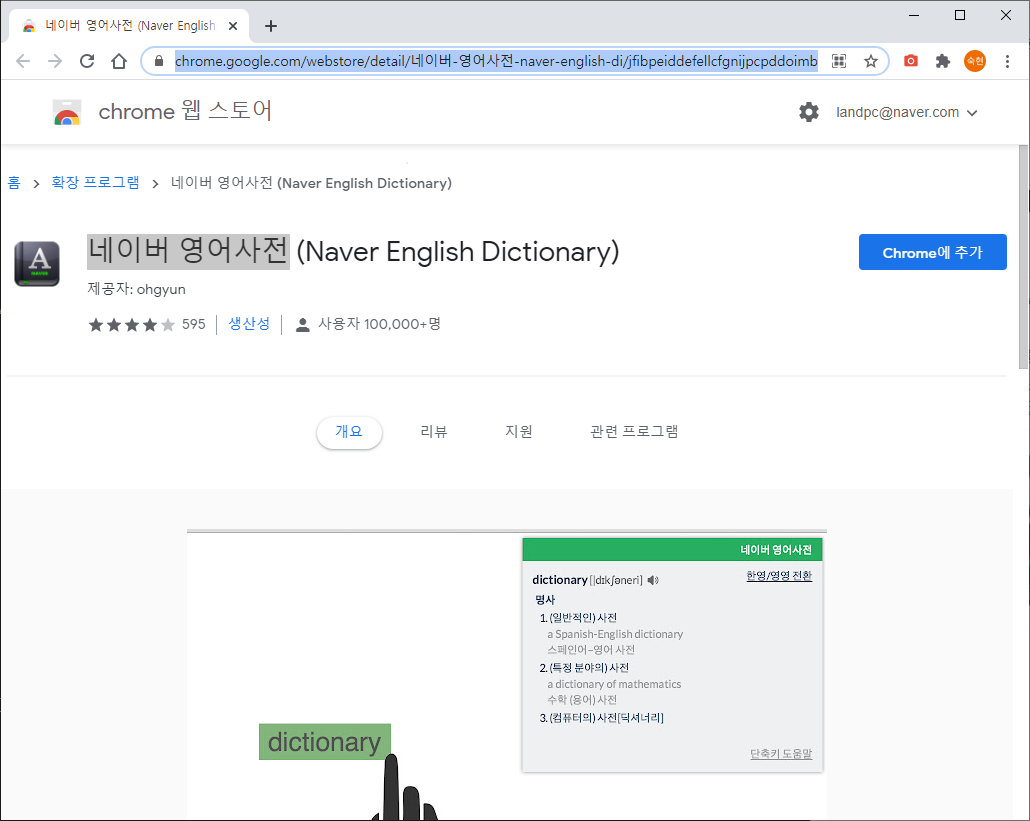Go back with the browser back arrow
The image size is (1030, 821).
pos(23,61)
